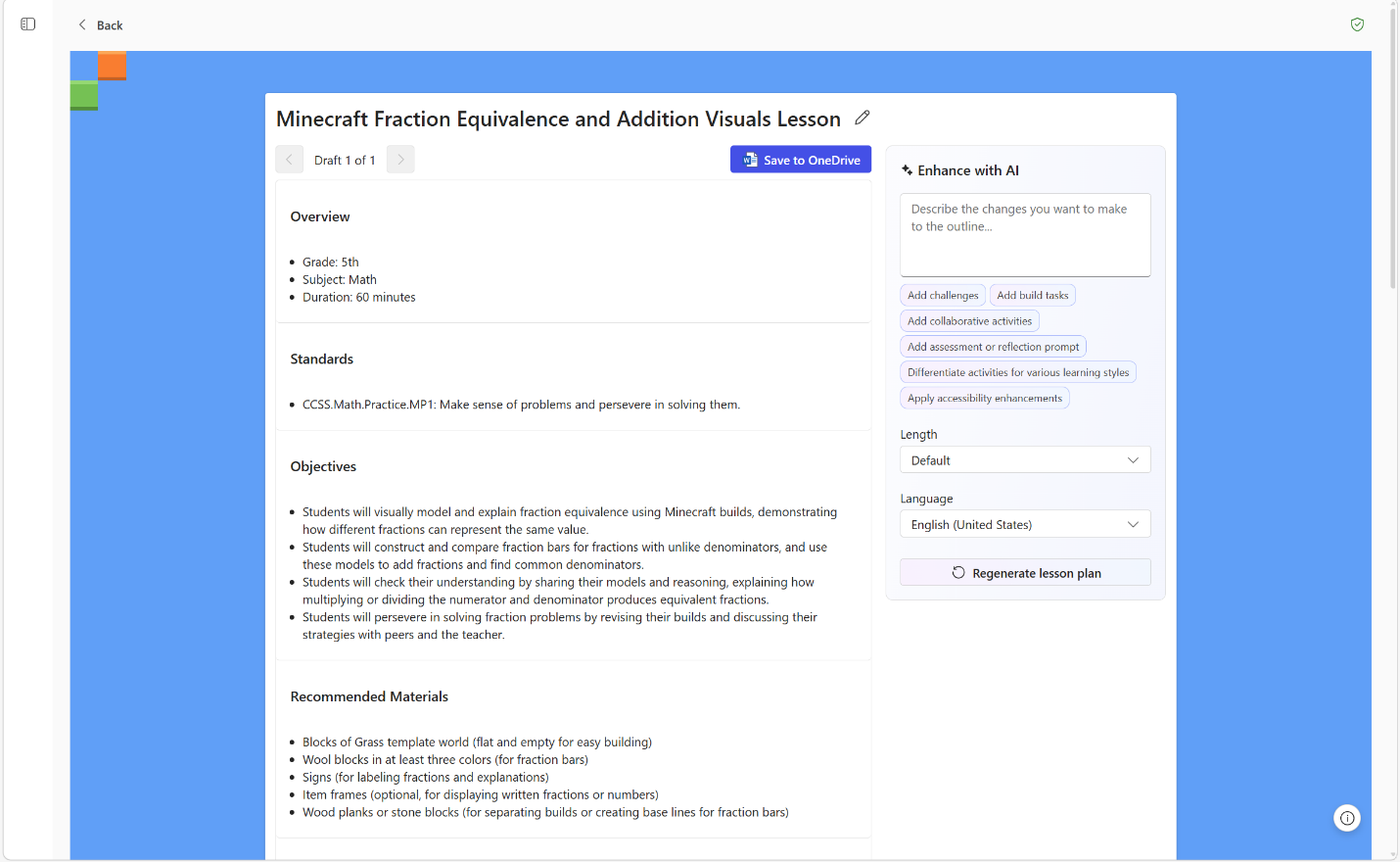Click the 'Blocks of Grass template world' bullet
Screen dimensions: 1400x862
[x=477, y=742]
